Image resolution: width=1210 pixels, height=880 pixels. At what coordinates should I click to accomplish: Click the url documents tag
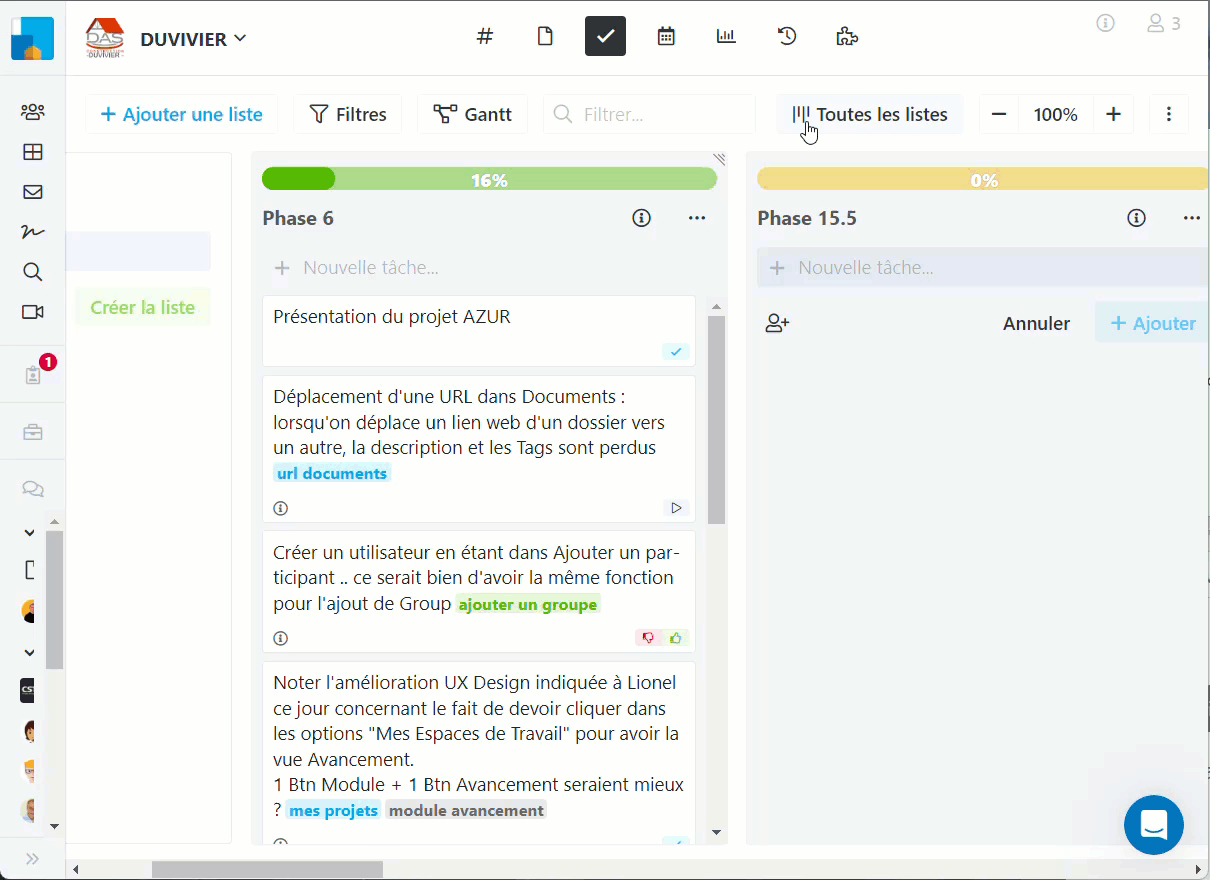coord(332,473)
